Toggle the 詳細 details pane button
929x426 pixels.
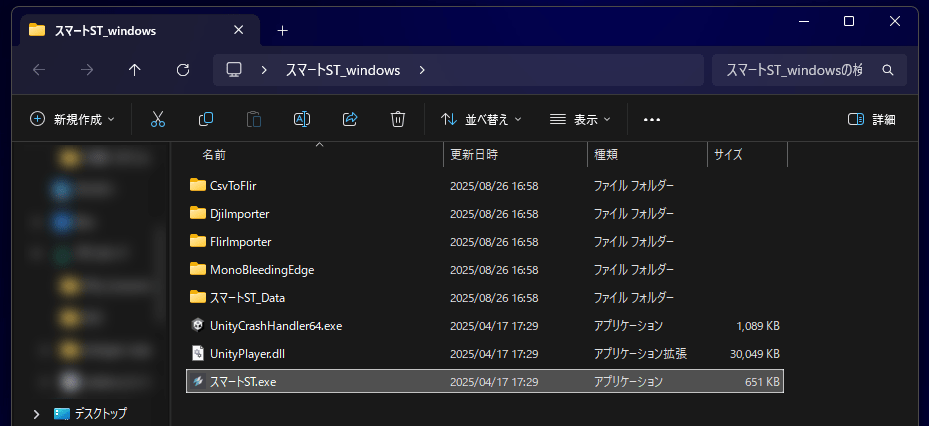[x=871, y=119]
